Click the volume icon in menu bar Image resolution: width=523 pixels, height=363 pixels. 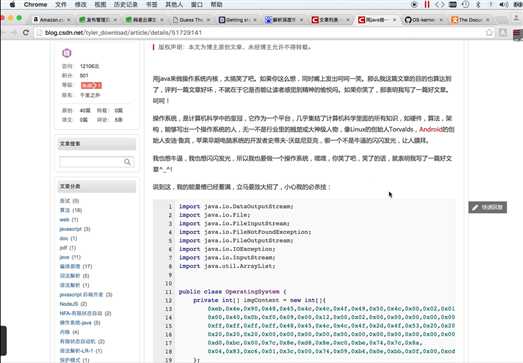coord(504,4)
